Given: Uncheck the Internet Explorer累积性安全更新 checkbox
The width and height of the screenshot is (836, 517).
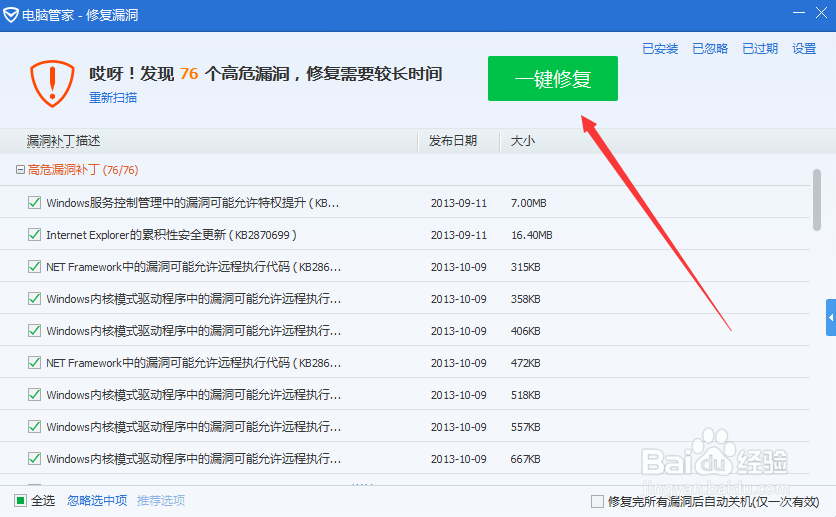Looking at the screenshot, I should [34, 235].
